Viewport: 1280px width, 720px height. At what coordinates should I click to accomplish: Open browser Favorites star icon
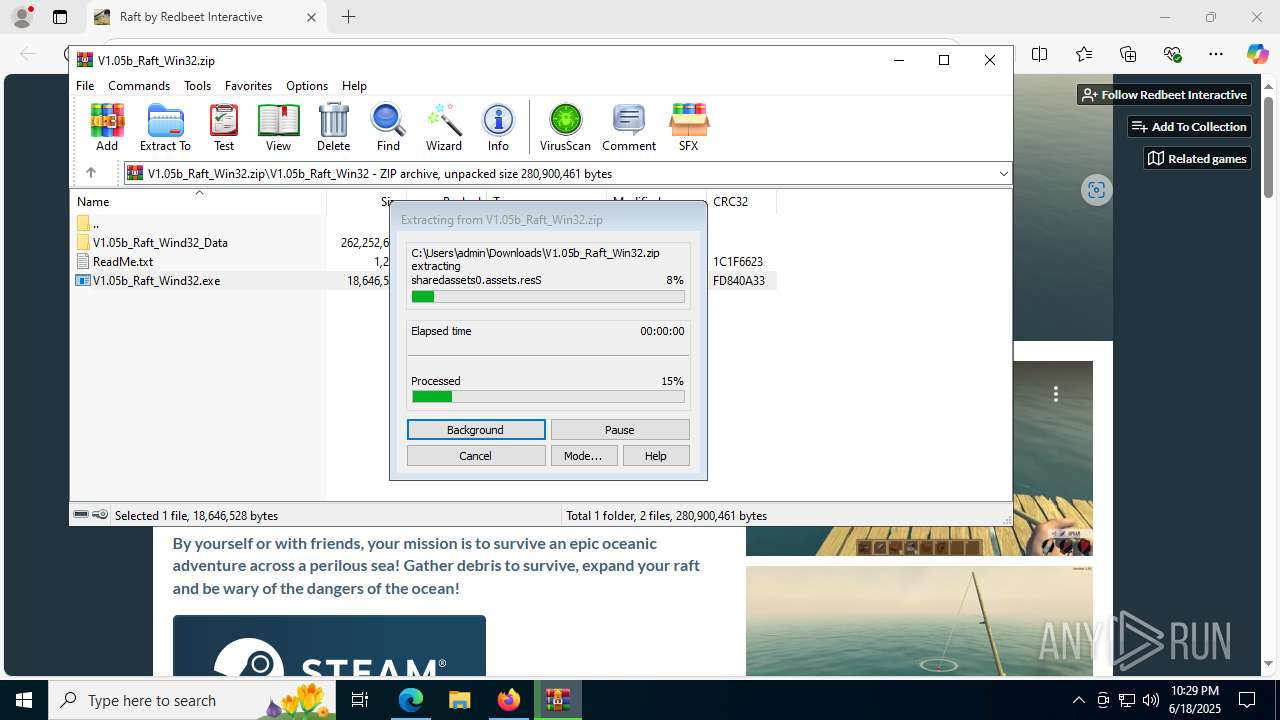click(1084, 54)
